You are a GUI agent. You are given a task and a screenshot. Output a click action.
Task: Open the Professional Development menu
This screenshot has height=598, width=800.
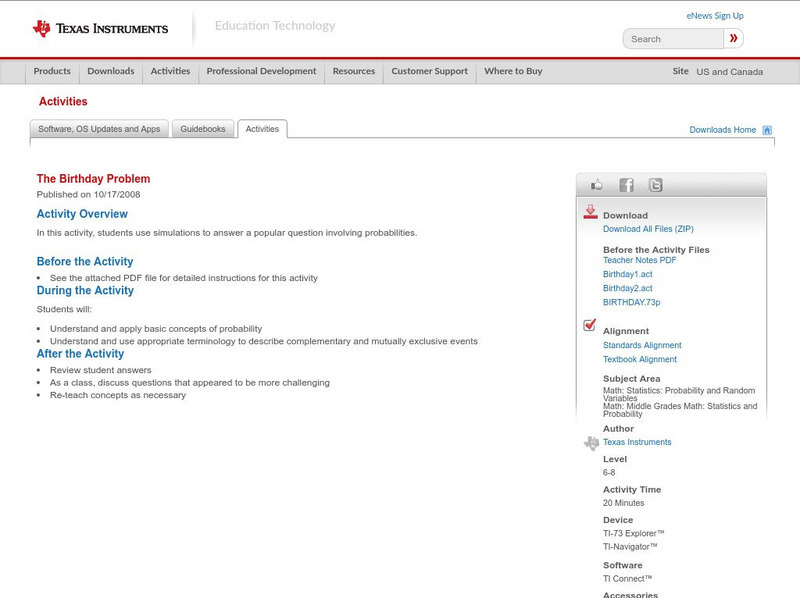[261, 71]
